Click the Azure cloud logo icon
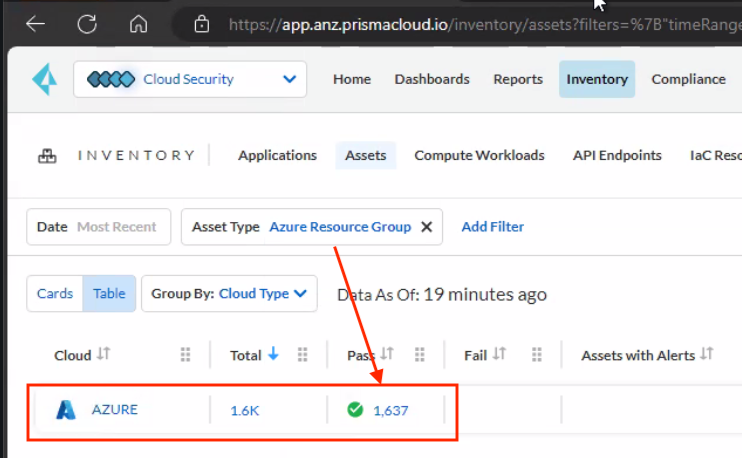 pyautogui.click(x=66, y=409)
